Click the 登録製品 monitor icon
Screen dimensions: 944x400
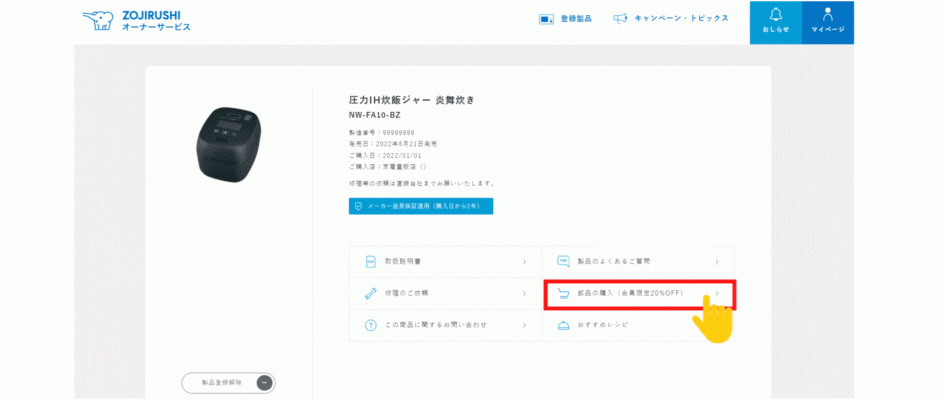(x=546, y=19)
